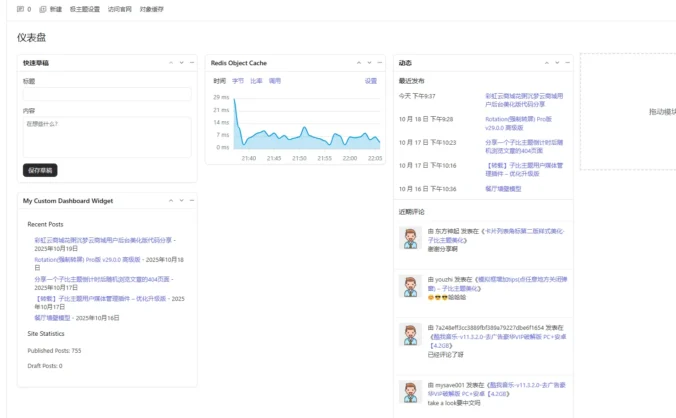Open post dated 10月16日 下午10:36 in 动态
Screen dimensions: 676x418
click(503, 189)
